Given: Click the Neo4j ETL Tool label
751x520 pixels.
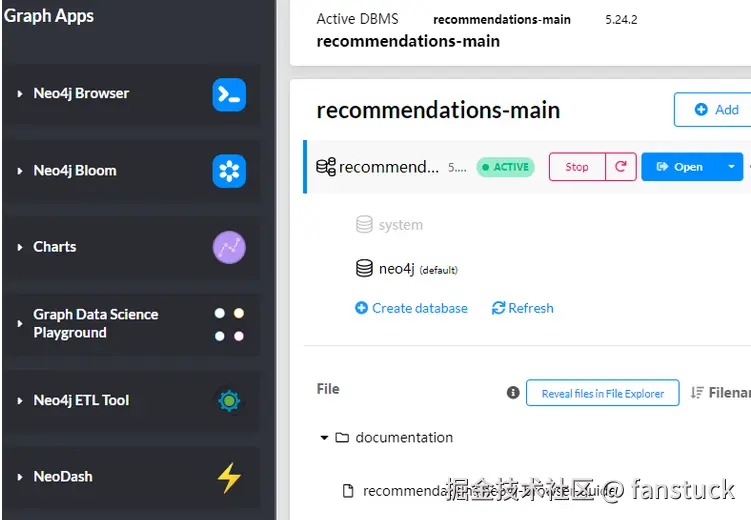Looking at the screenshot, I should click(x=81, y=400).
